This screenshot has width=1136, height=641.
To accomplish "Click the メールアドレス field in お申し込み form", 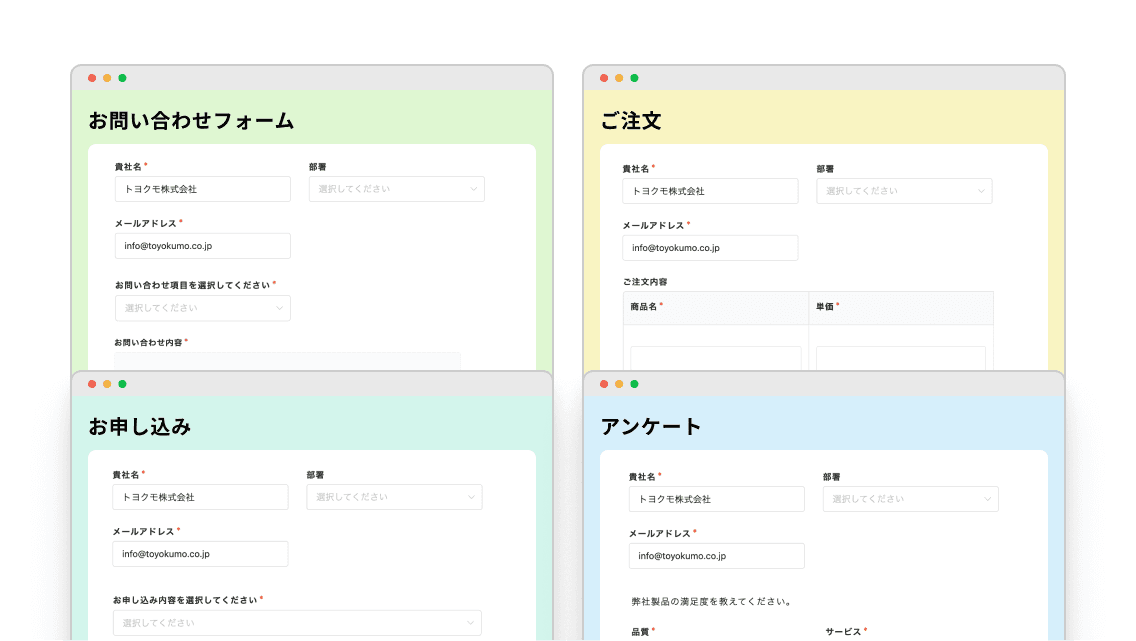I will tap(200, 554).
